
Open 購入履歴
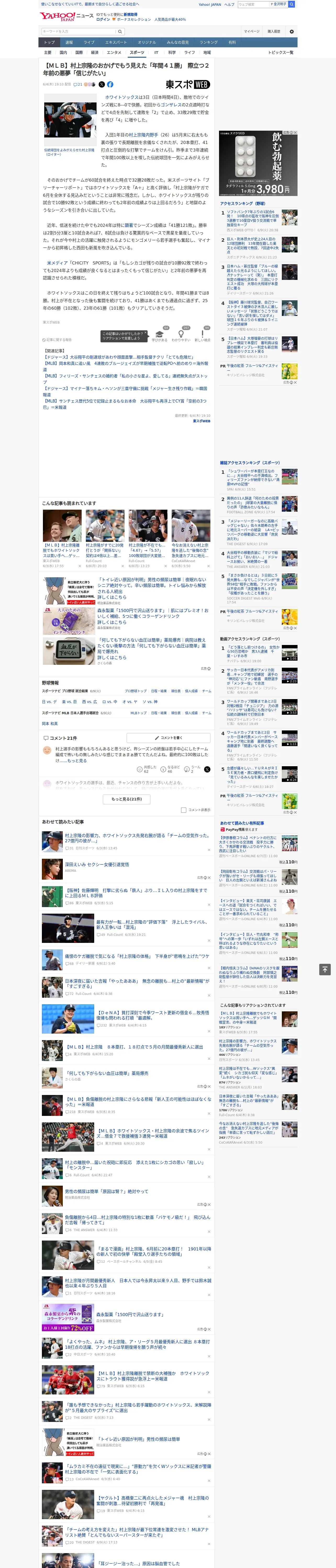pyautogui.click(x=274, y=31)
